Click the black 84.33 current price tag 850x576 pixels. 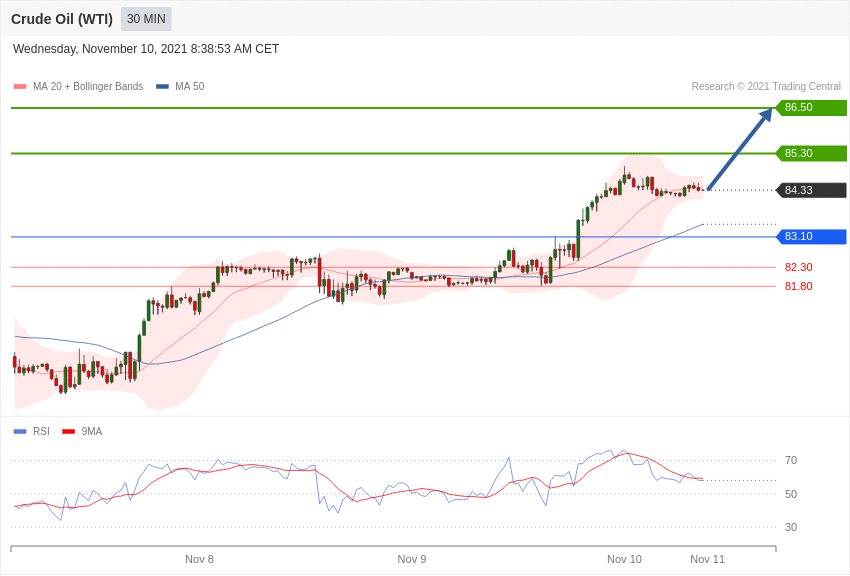pyautogui.click(x=811, y=190)
